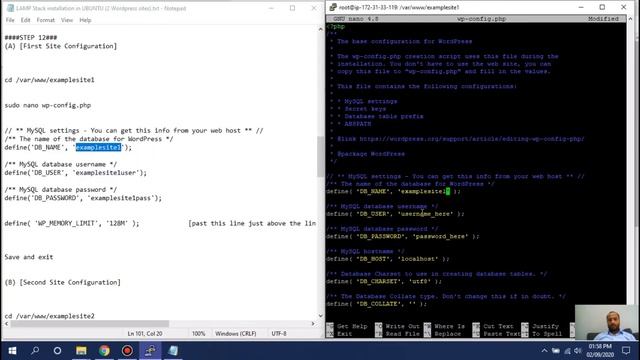Image resolution: width=640 pixels, height=360 pixels.
Task: Open taskbar search magnifier
Action: click(35, 351)
